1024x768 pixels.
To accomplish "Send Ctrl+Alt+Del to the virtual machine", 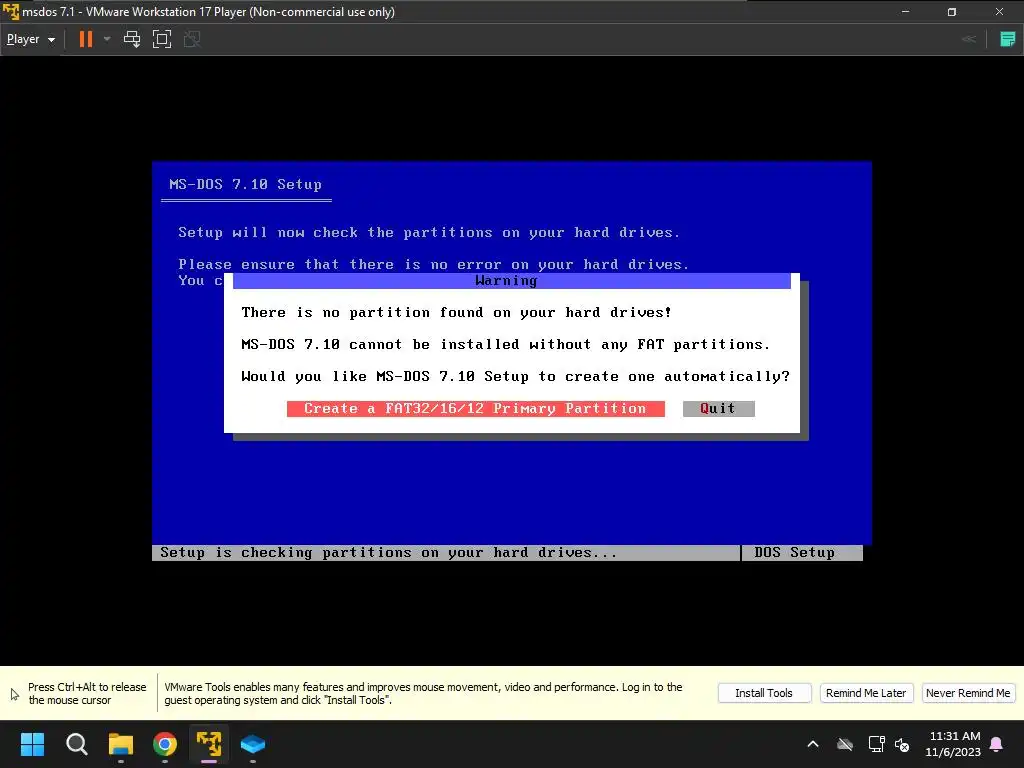I will [x=132, y=39].
